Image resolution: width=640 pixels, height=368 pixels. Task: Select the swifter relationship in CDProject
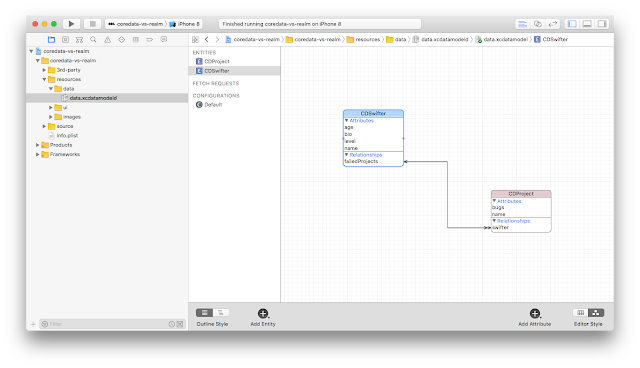(x=500, y=228)
